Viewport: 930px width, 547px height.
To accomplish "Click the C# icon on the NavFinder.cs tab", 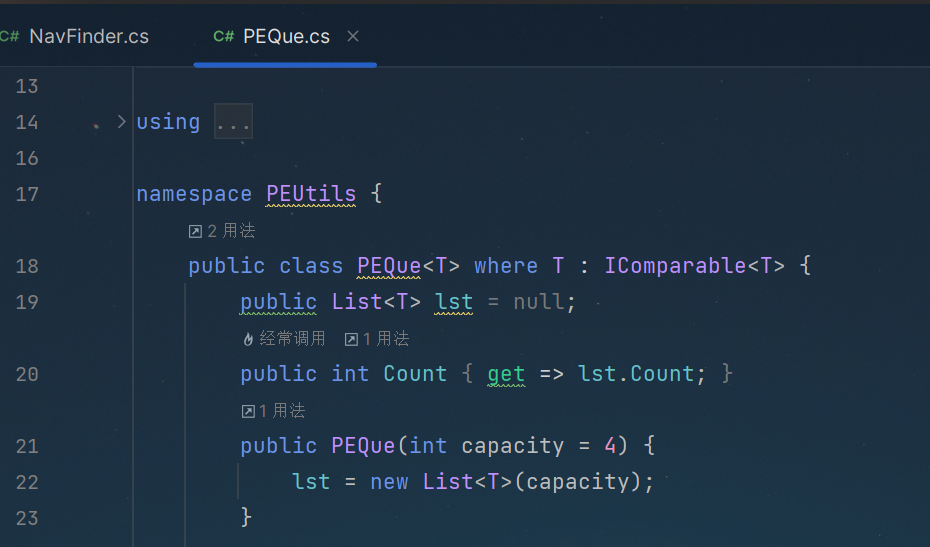I will pyautogui.click(x=9, y=37).
